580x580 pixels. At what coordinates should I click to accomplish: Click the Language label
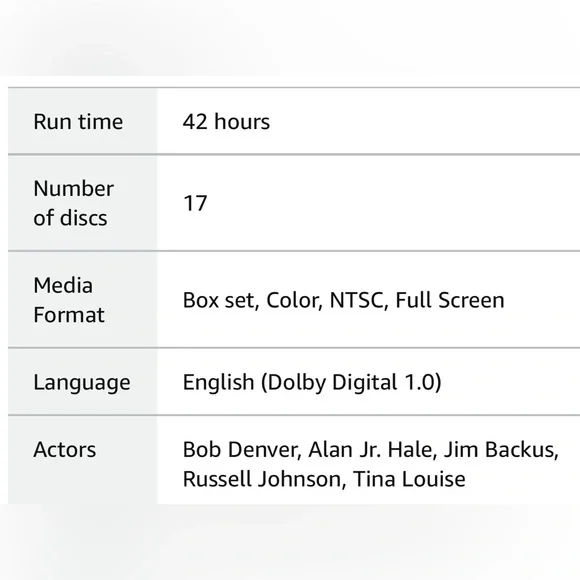82,383
